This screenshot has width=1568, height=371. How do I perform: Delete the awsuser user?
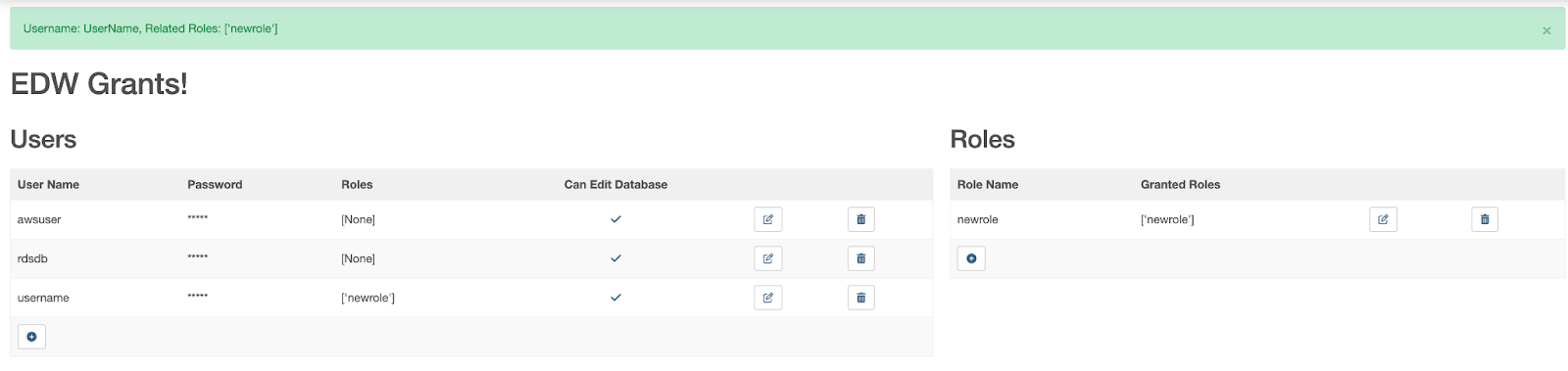(861, 219)
